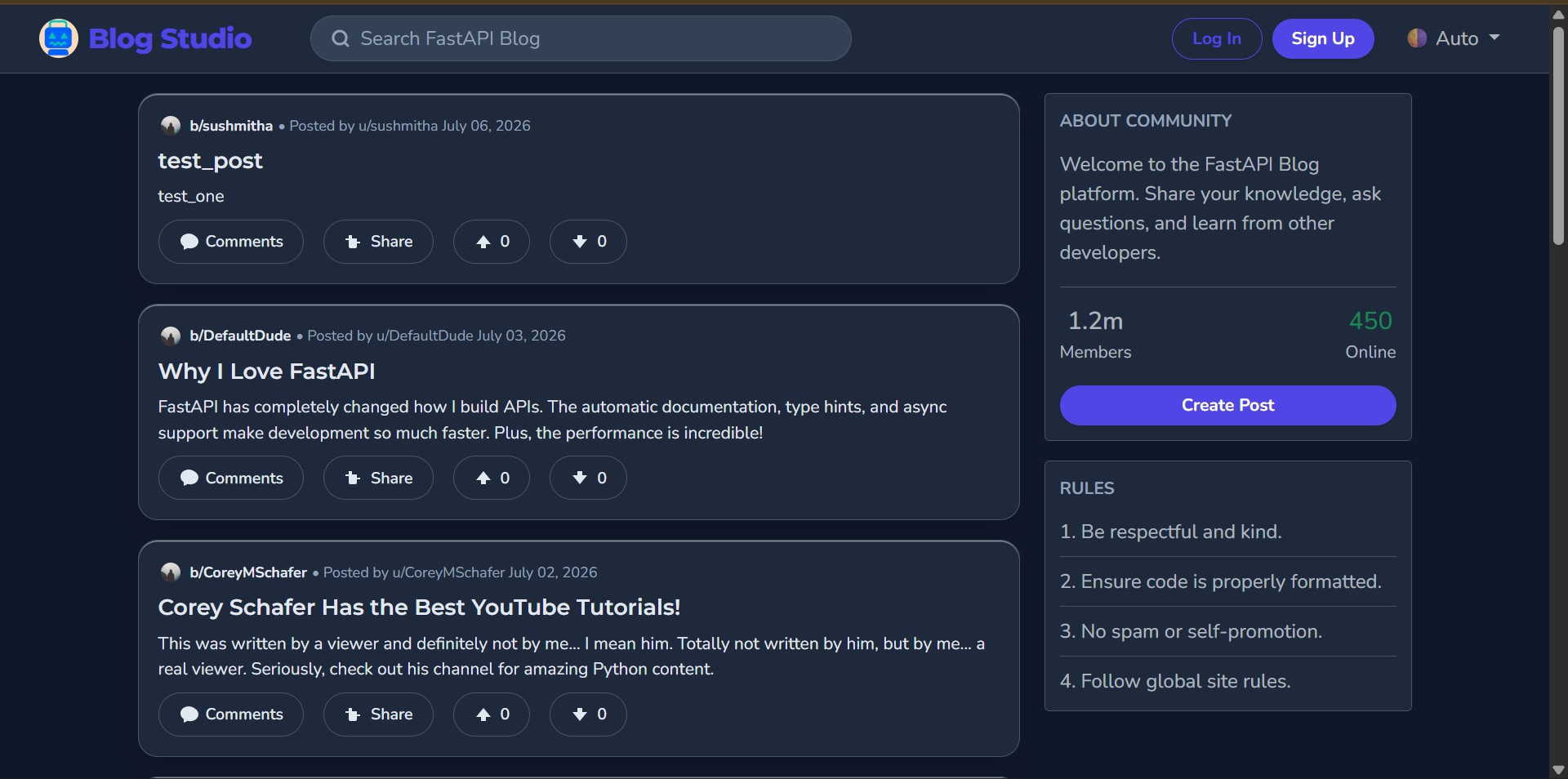
Task: Click the theme color circle icon beside Auto
Action: 1417,38
